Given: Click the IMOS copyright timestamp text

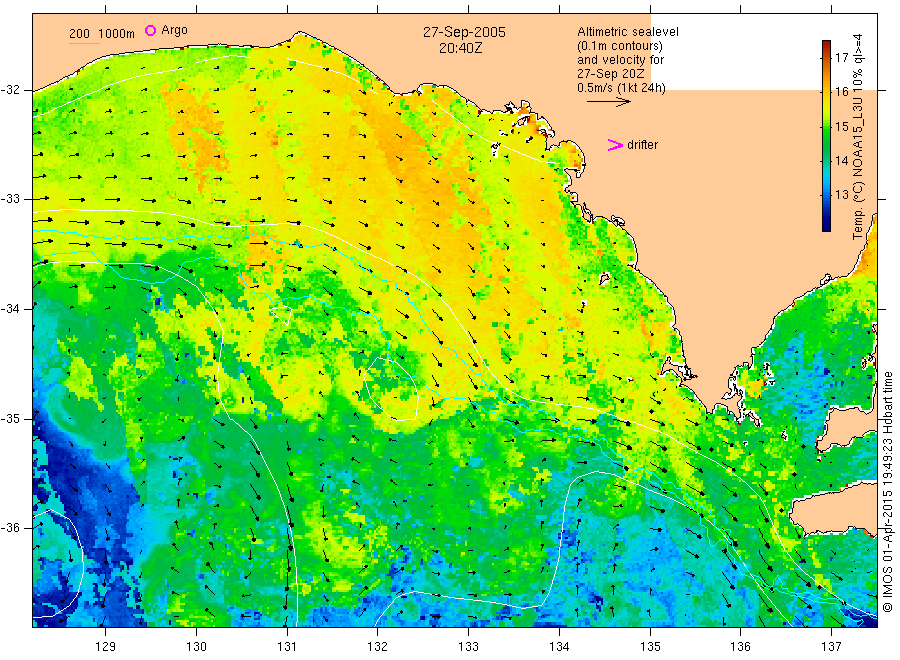Looking at the screenshot, I should tap(887, 491).
